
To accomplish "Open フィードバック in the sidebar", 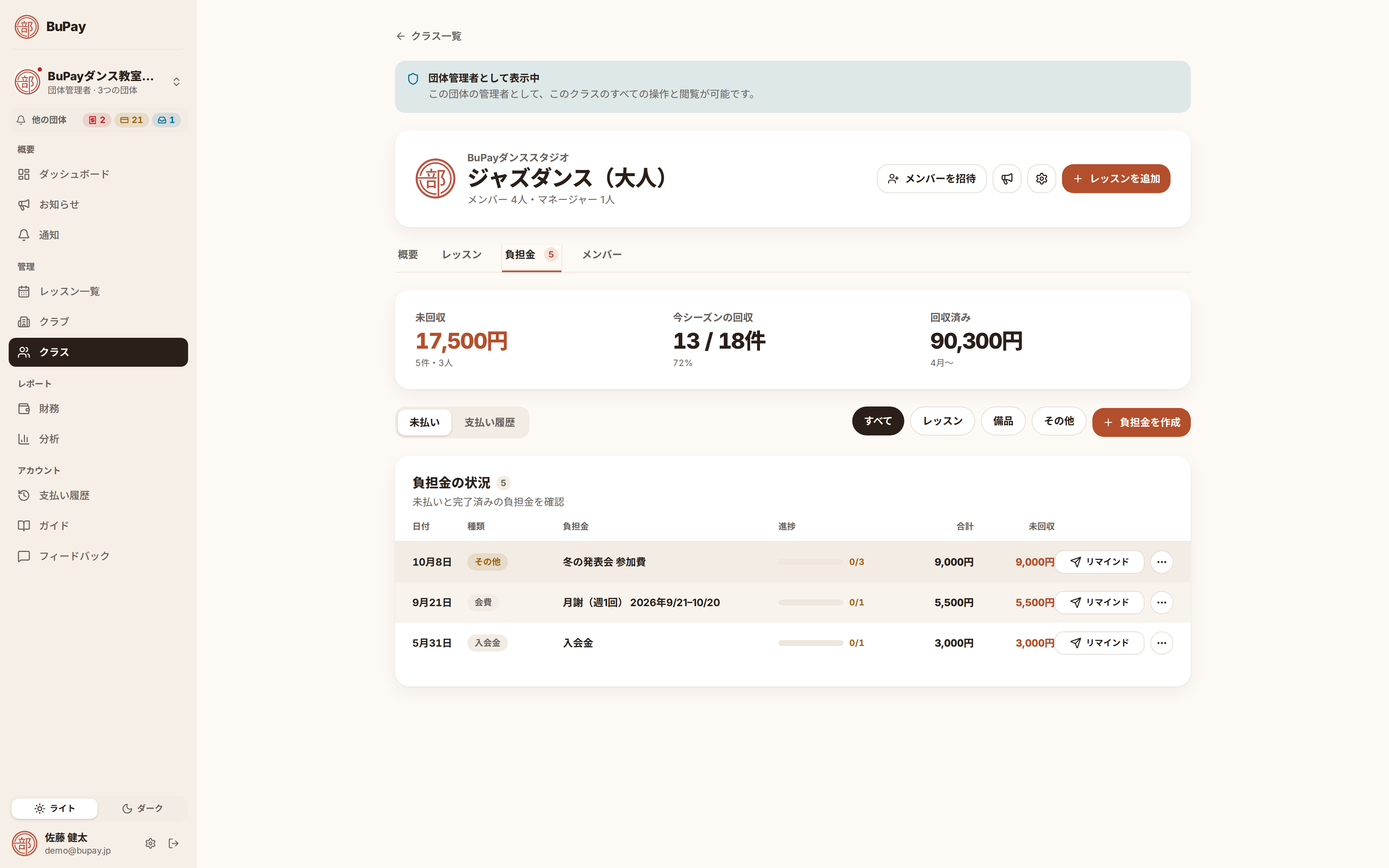I will point(98,556).
